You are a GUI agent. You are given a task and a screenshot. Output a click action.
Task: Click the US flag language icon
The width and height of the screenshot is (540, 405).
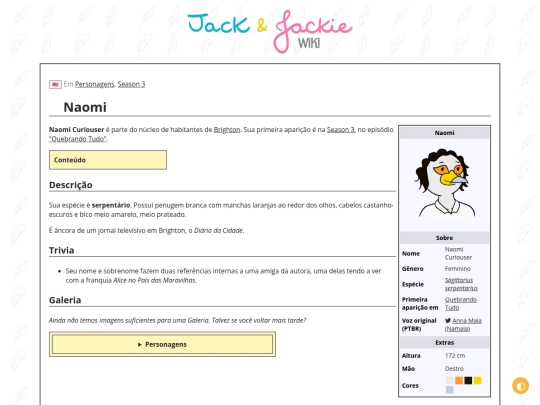click(x=55, y=84)
